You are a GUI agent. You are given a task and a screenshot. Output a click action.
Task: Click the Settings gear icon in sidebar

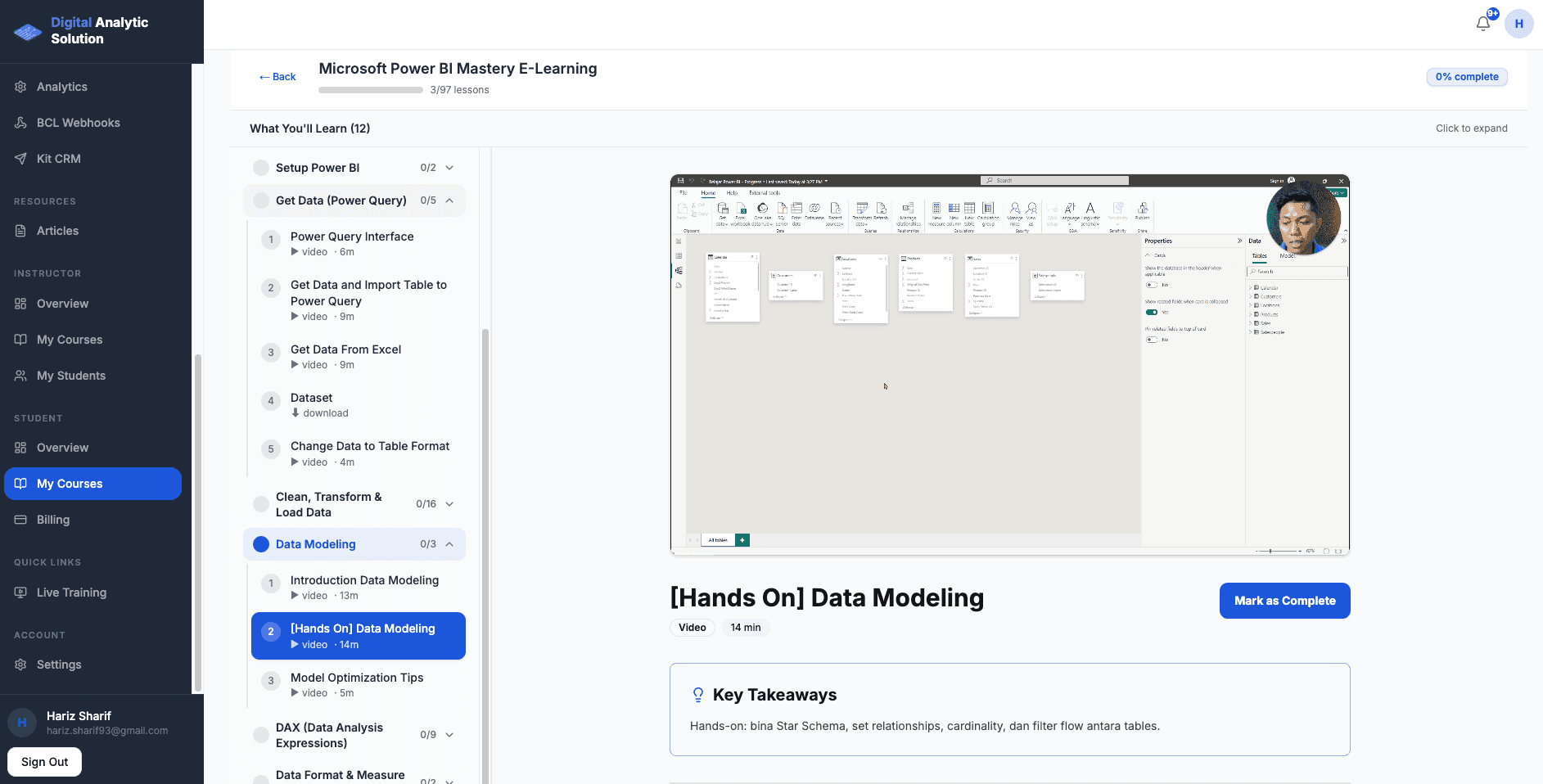[20, 665]
